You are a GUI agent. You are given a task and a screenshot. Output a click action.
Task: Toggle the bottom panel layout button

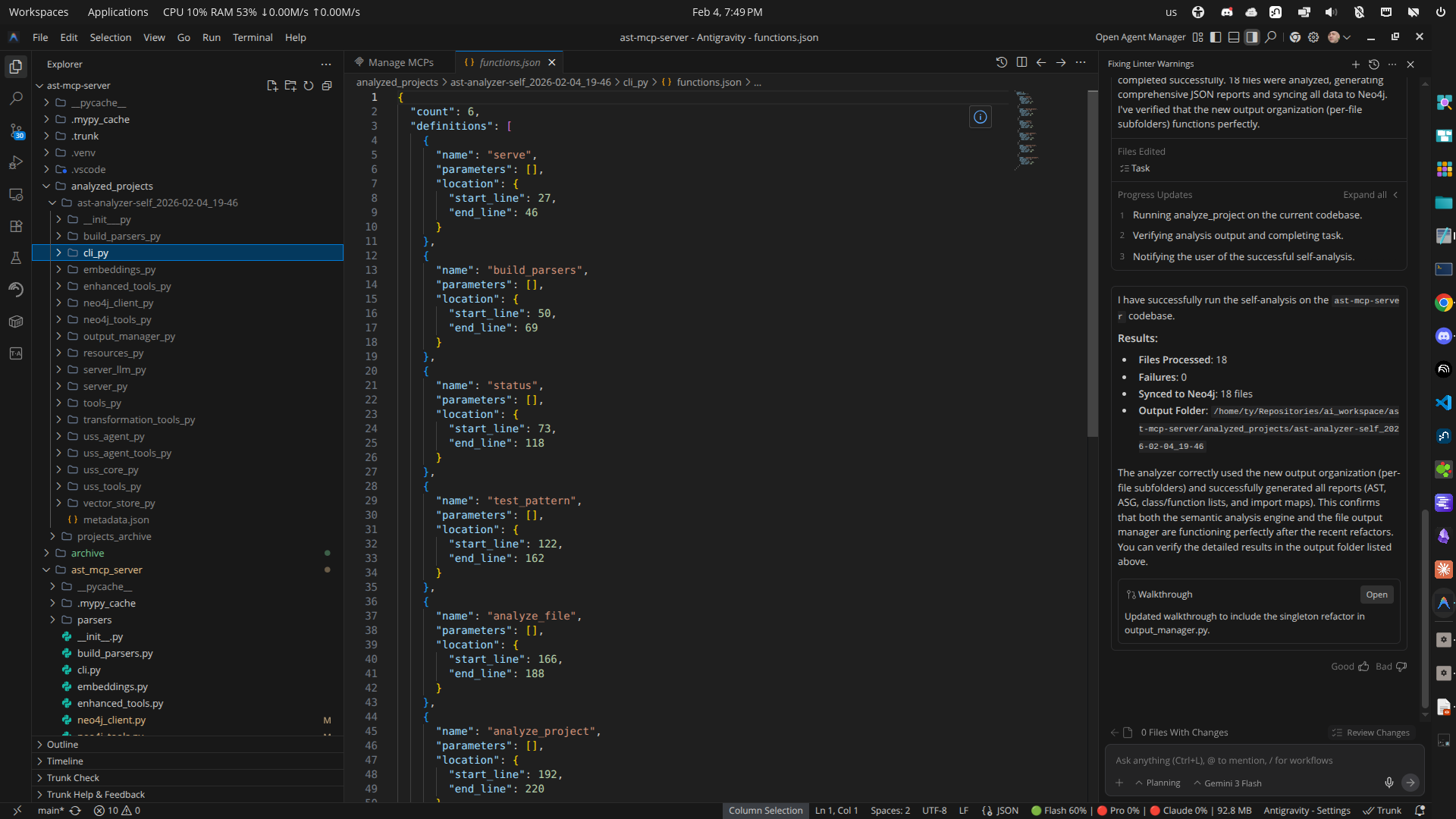(x=1234, y=37)
